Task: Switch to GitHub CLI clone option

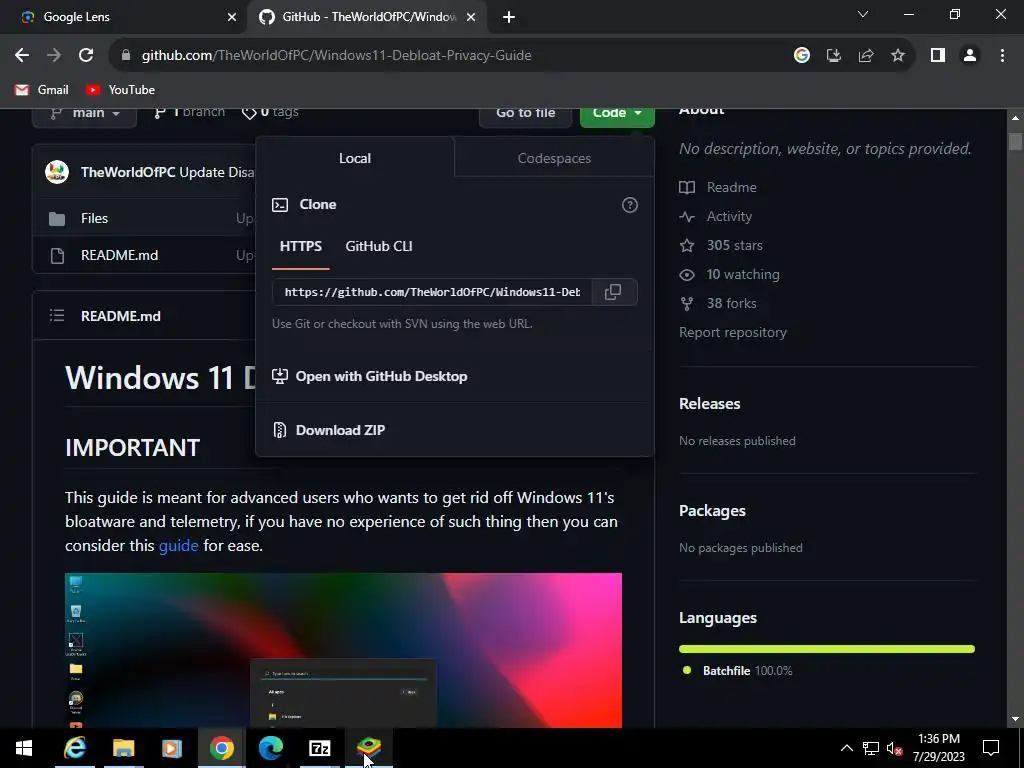Action: tap(379, 246)
